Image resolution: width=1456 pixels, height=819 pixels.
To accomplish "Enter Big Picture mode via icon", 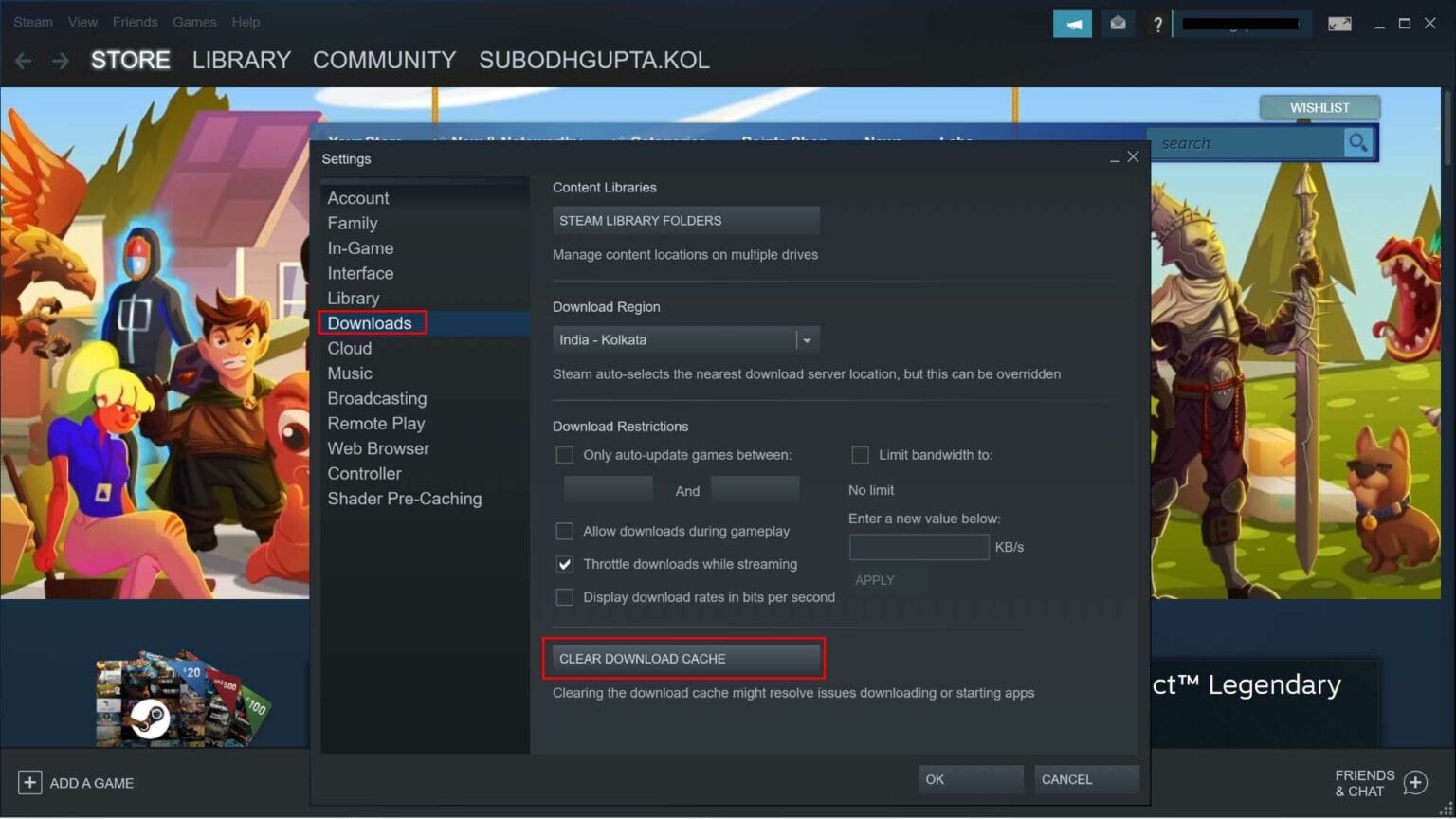I will [1340, 24].
